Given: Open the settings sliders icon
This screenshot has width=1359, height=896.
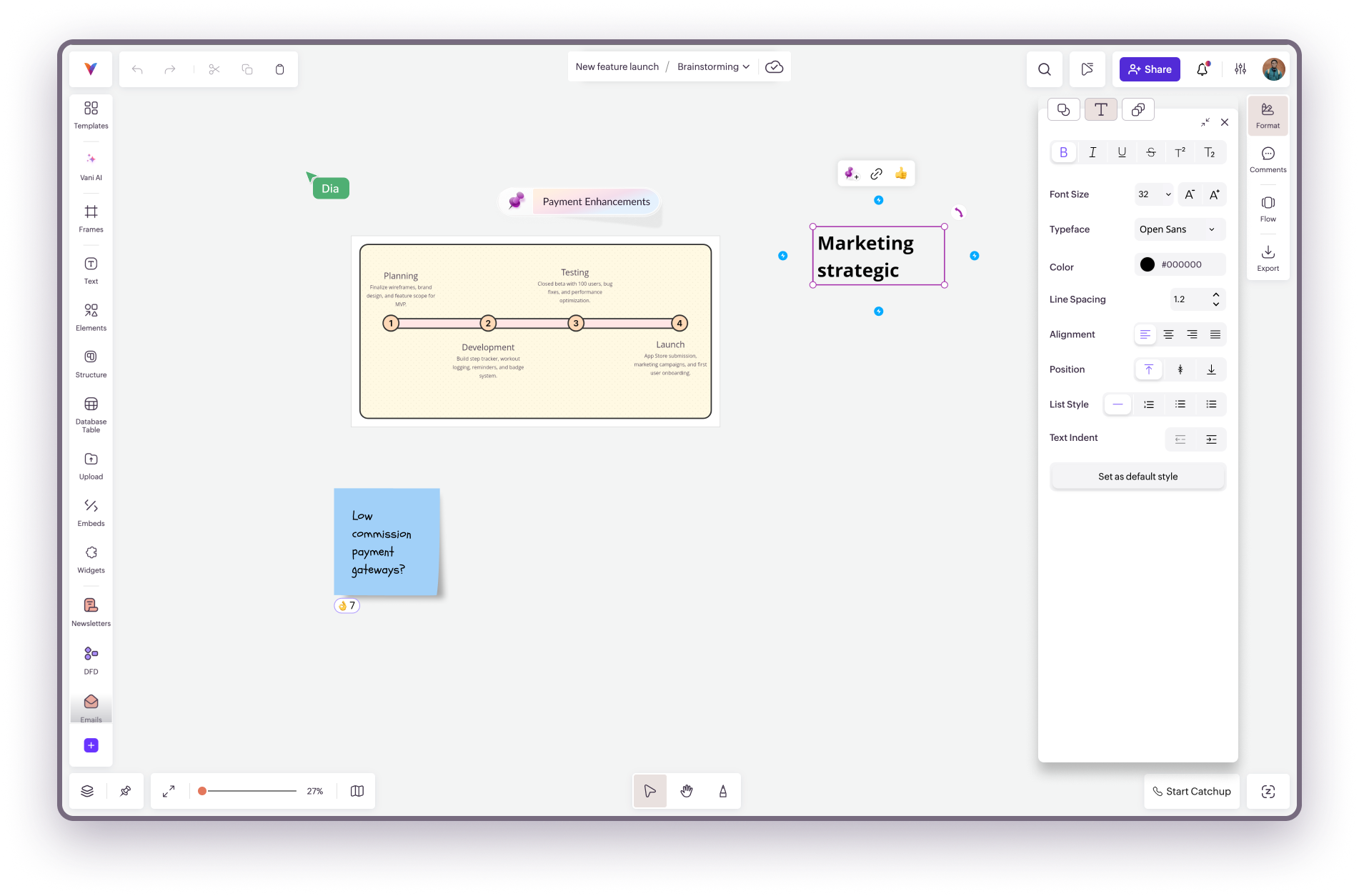Looking at the screenshot, I should (1240, 69).
